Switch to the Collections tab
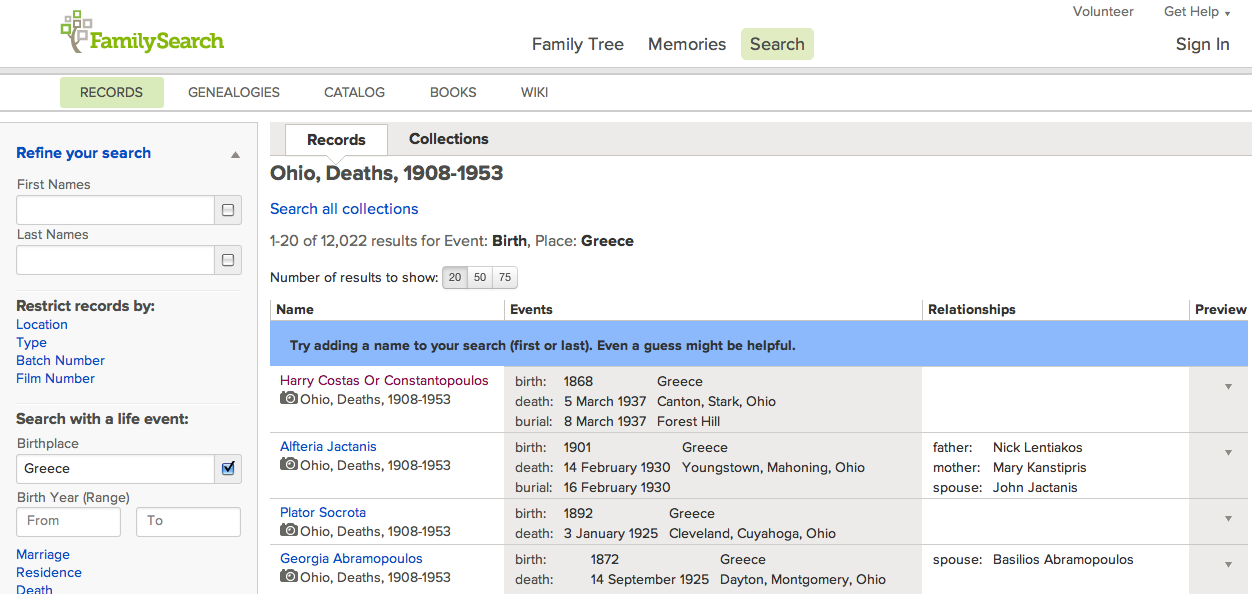The height and width of the screenshot is (594, 1252). pos(448,139)
